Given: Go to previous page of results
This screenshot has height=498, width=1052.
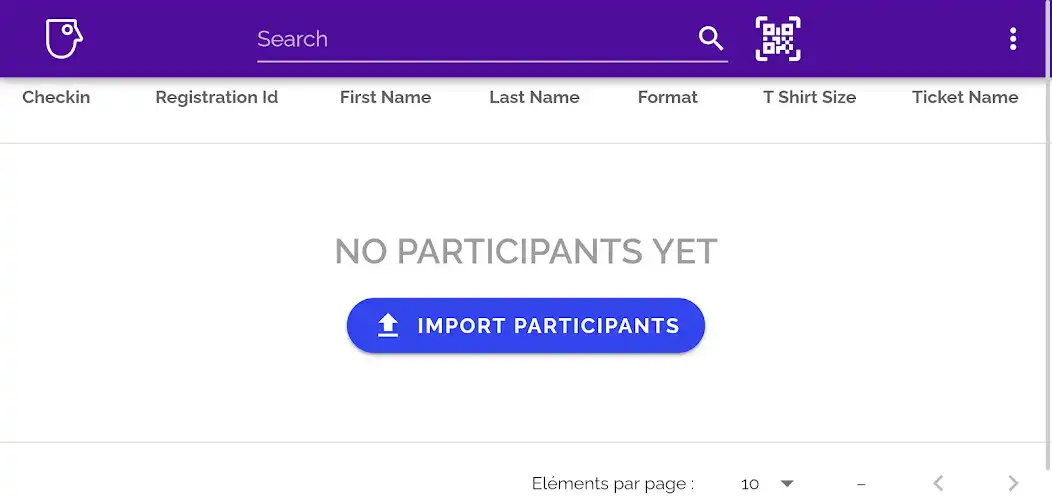Looking at the screenshot, I should point(939,483).
